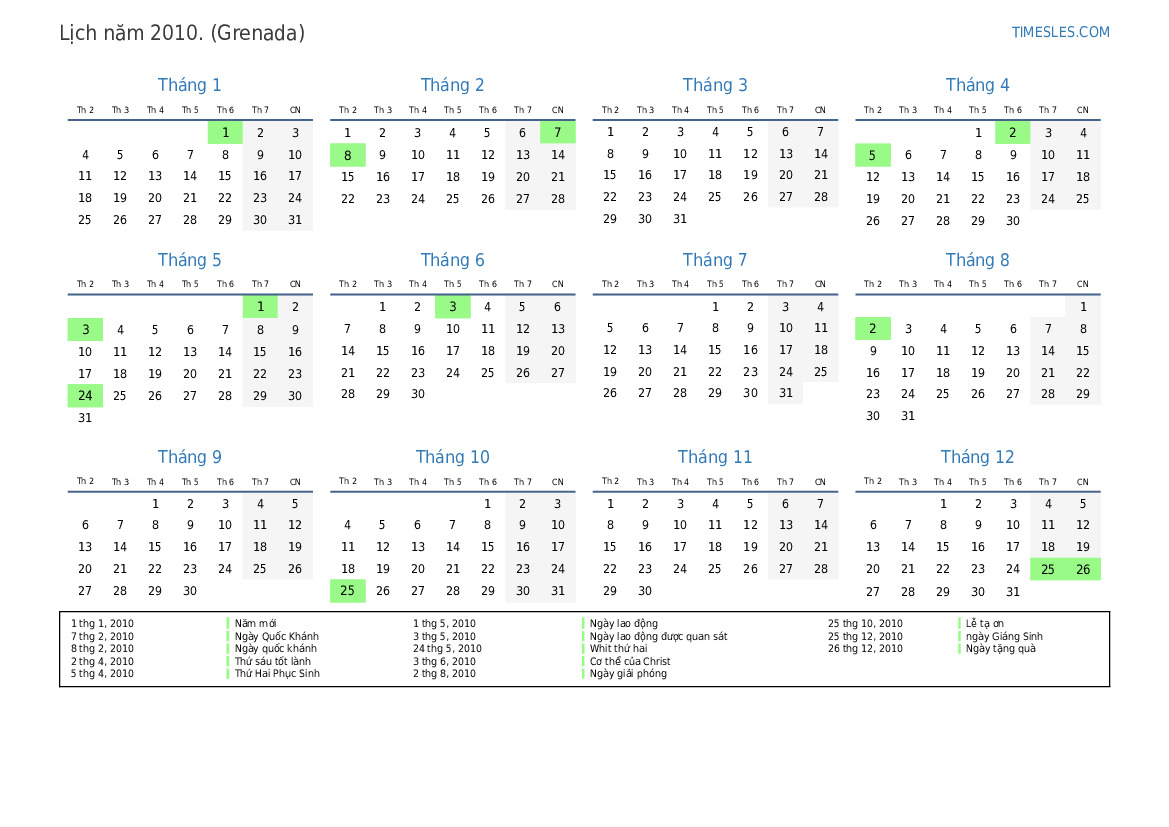The width and height of the screenshot is (1169, 827).
Task: Click highlighted day 25 in Tháng 12
Action: pos(1047,569)
